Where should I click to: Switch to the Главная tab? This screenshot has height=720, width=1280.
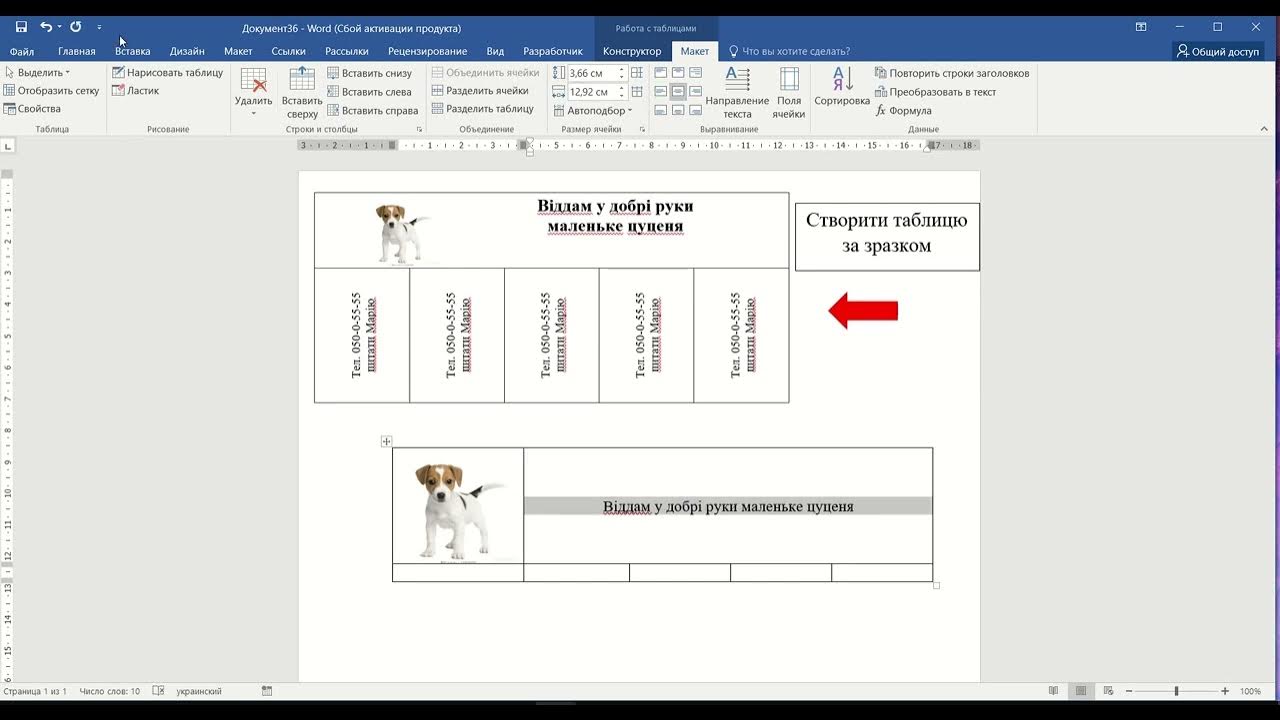coord(77,51)
